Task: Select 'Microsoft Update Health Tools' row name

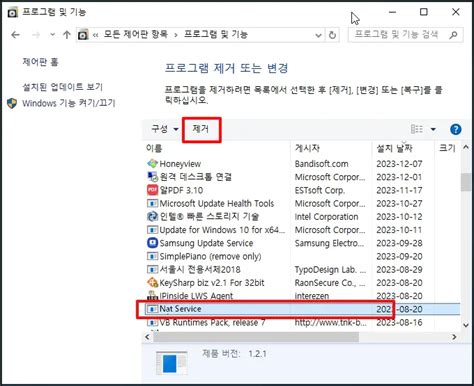Action: click(x=217, y=203)
